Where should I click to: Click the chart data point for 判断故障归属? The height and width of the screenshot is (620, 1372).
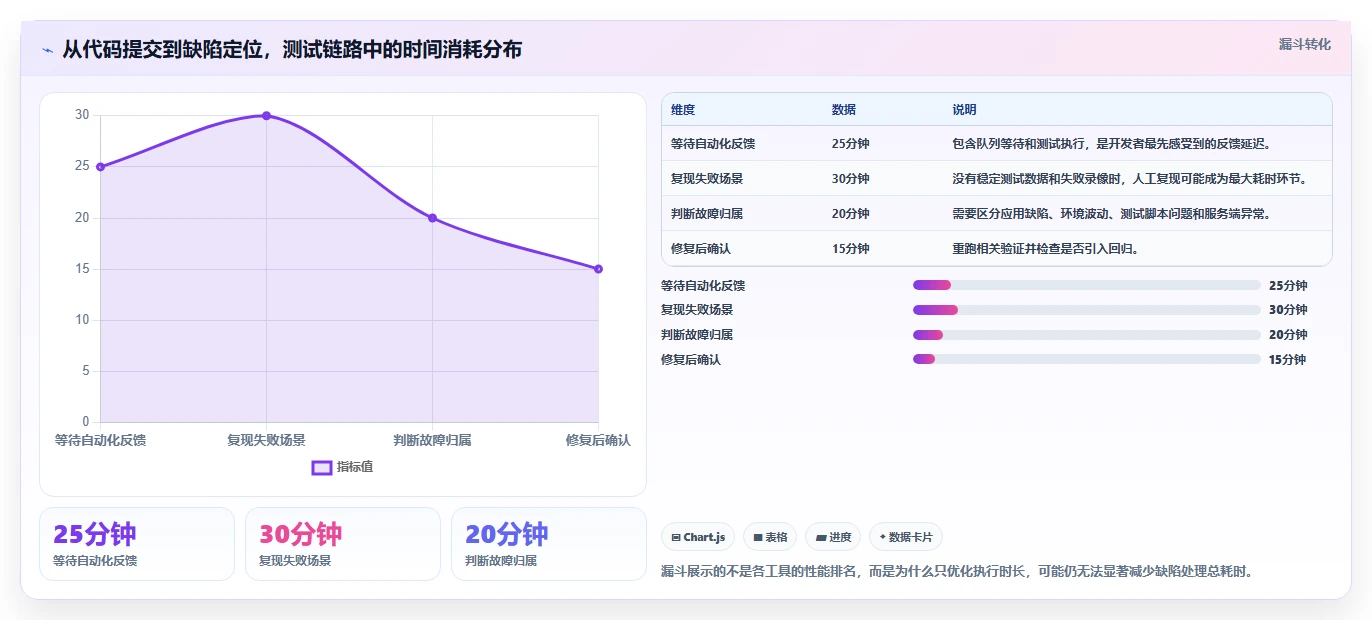point(432,218)
